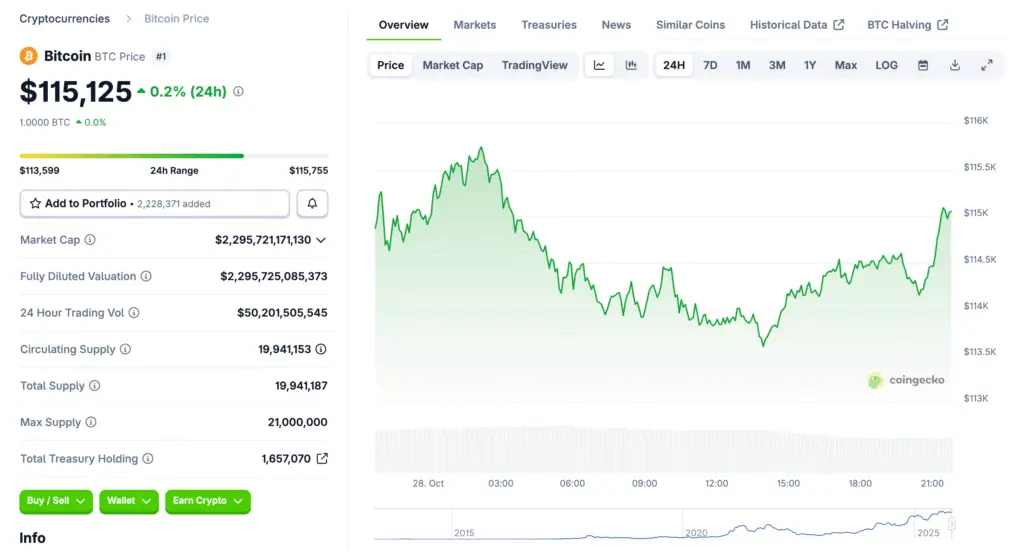Click the Market Cap info icon
Viewport: 1024px width, 551px height.
click(90, 240)
